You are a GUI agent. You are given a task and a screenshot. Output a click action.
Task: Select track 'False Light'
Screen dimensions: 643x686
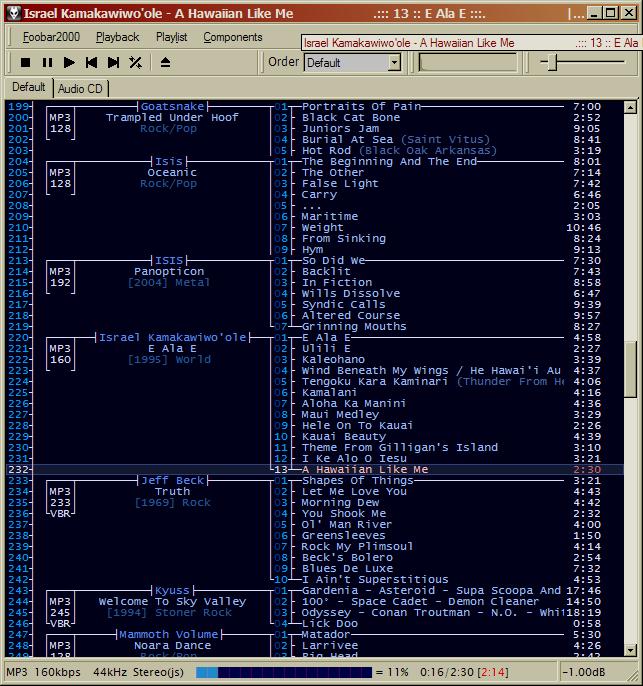tap(340, 183)
